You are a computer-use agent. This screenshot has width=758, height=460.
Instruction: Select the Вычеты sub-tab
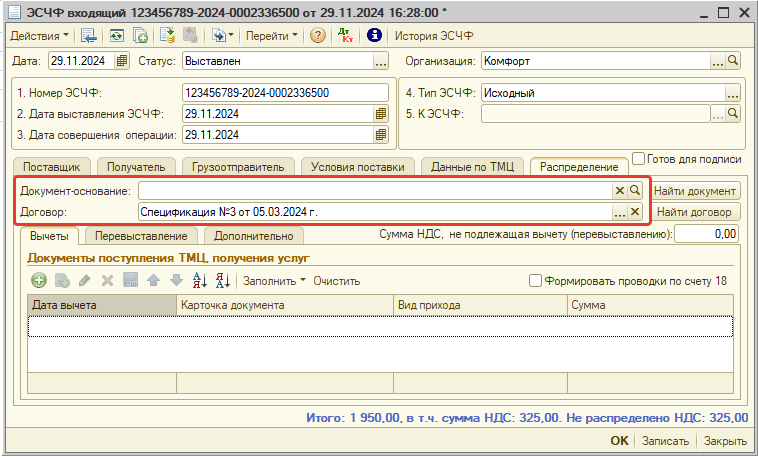(49, 236)
